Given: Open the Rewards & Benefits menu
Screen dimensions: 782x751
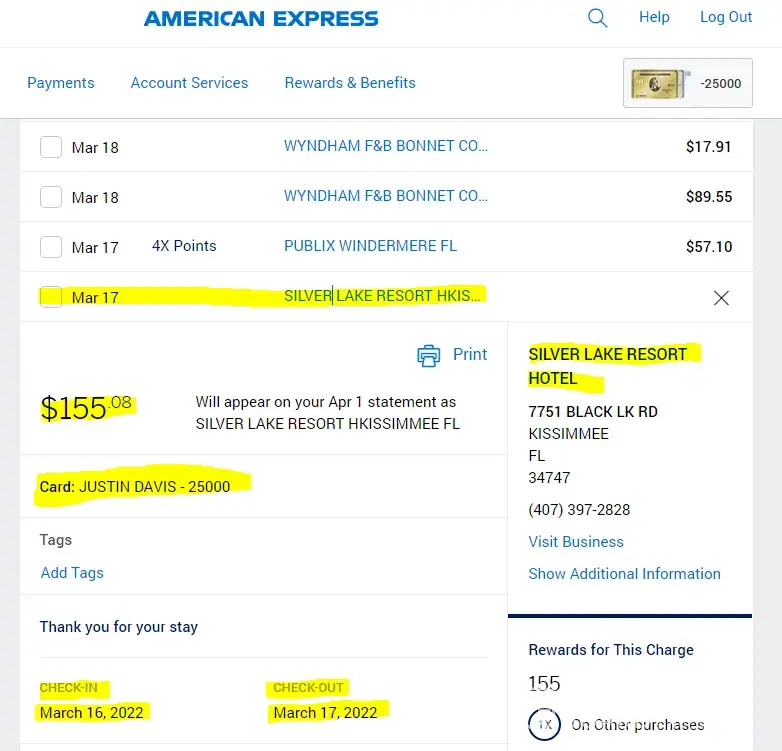Looking at the screenshot, I should pos(350,83).
